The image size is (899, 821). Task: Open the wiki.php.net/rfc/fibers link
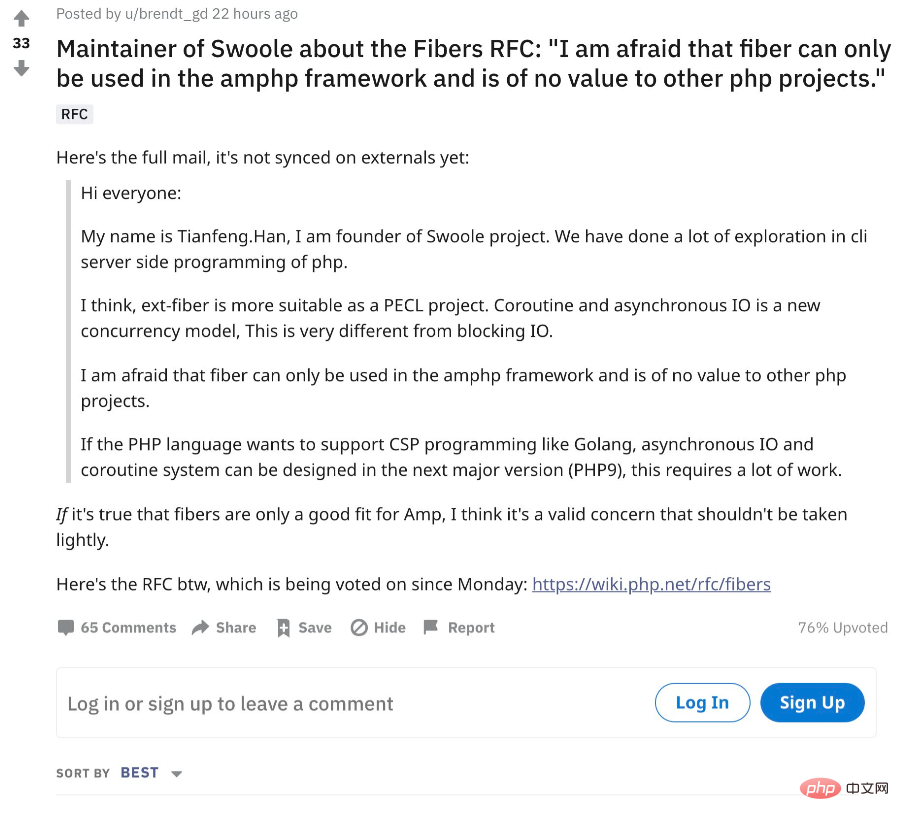[651, 584]
